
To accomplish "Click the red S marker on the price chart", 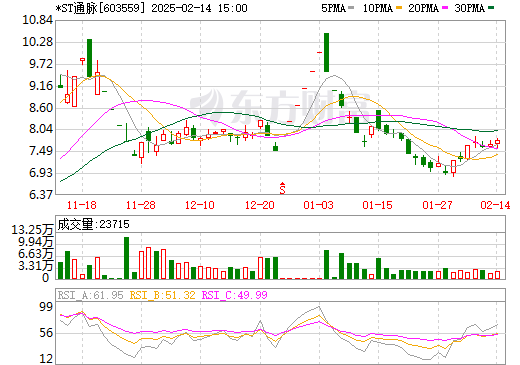I will tap(282, 188).
